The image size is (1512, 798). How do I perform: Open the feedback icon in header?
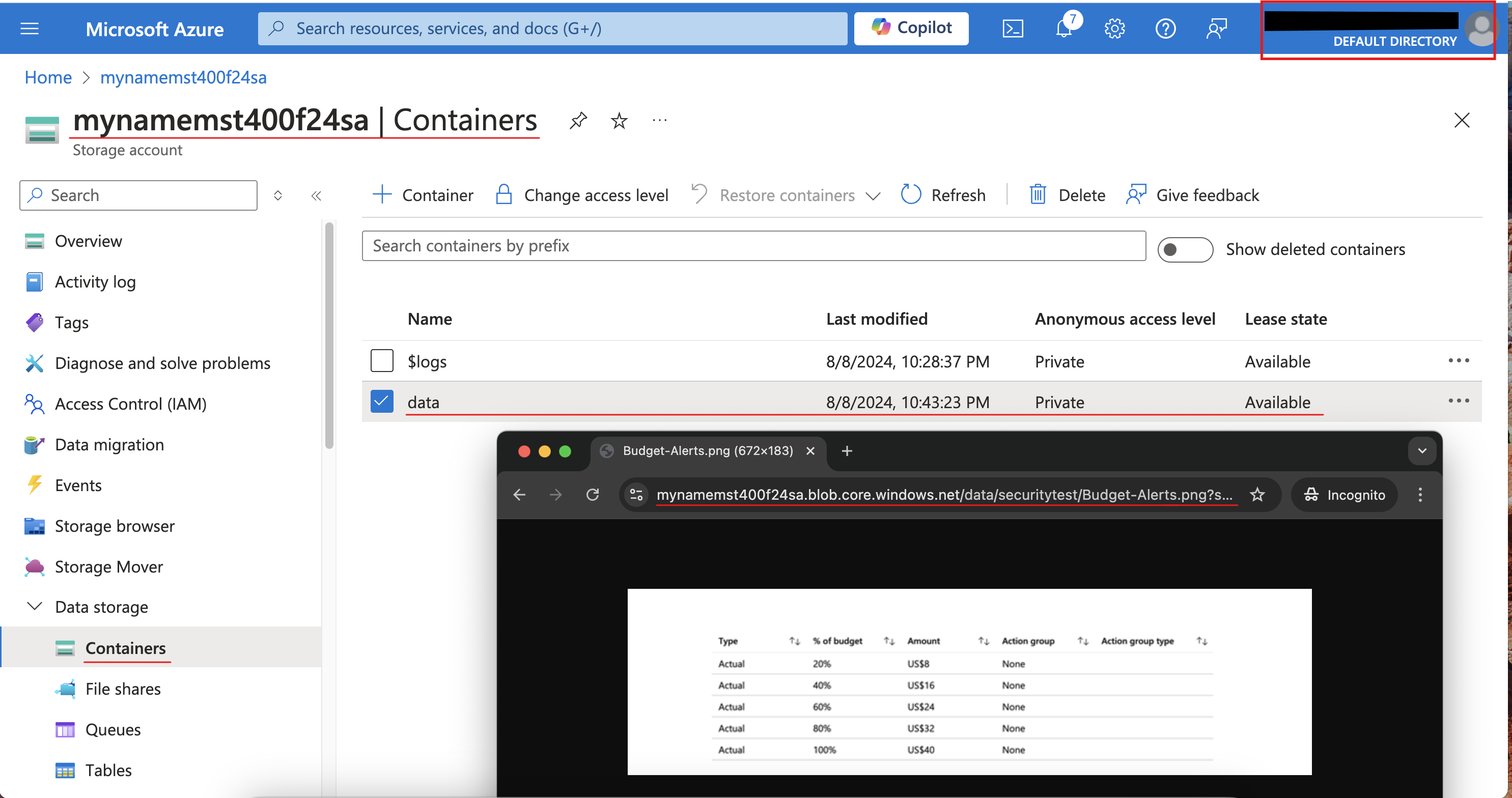point(1216,28)
